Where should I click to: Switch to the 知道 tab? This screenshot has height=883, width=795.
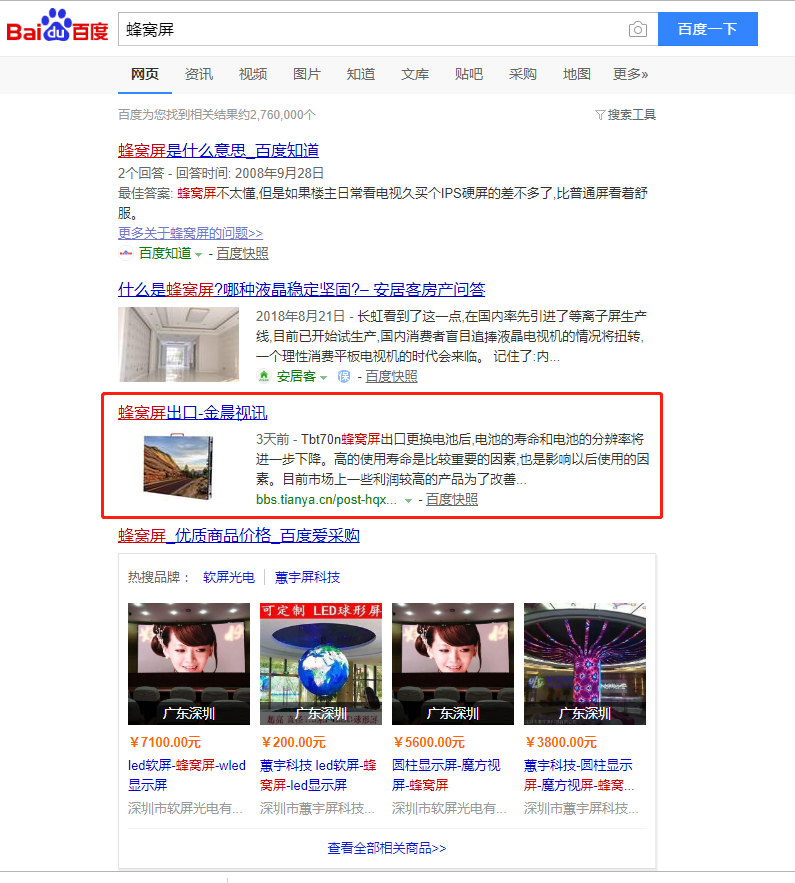pyautogui.click(x=361, y=74)
